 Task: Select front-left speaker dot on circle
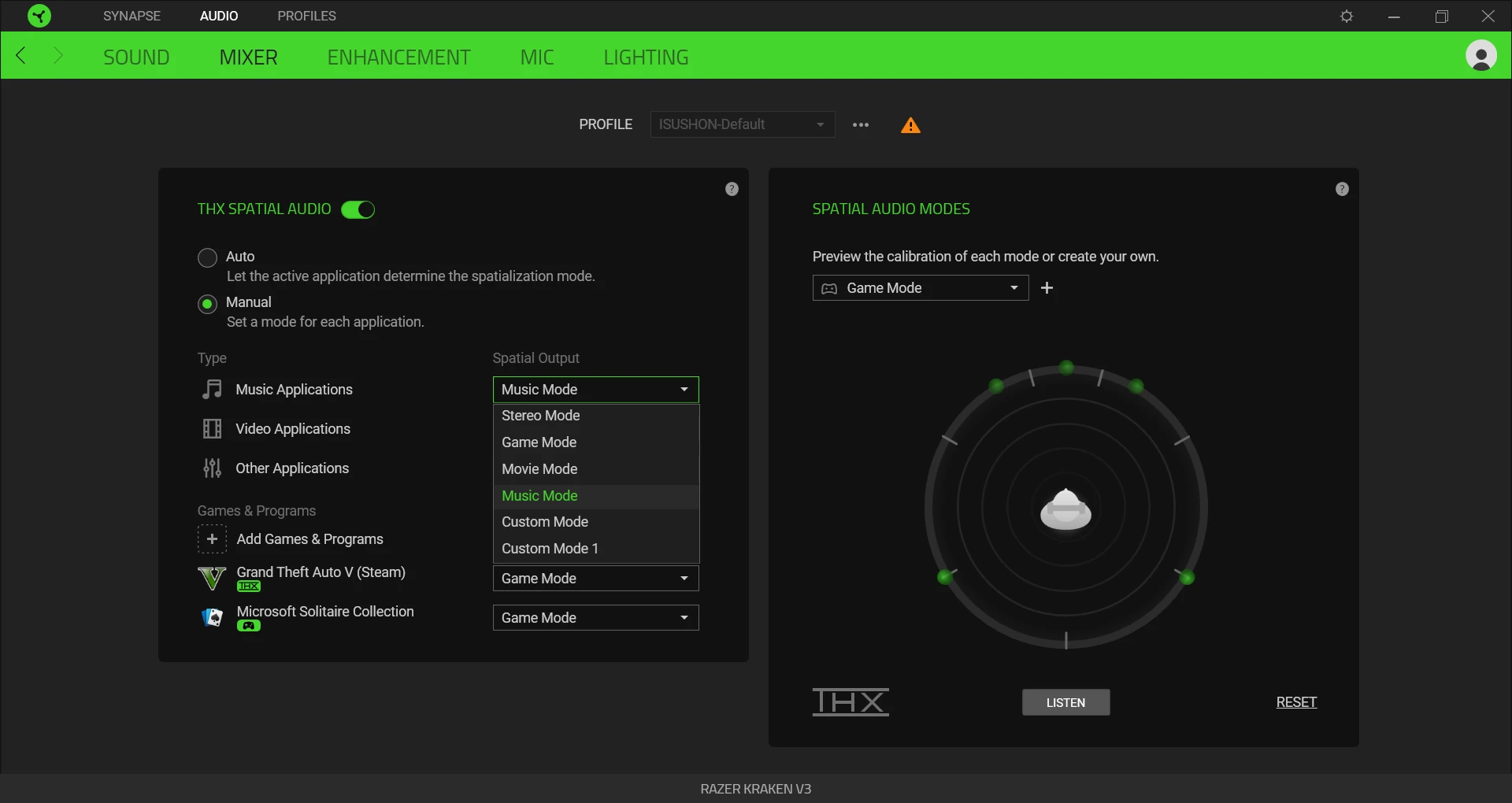coord(996,386)
